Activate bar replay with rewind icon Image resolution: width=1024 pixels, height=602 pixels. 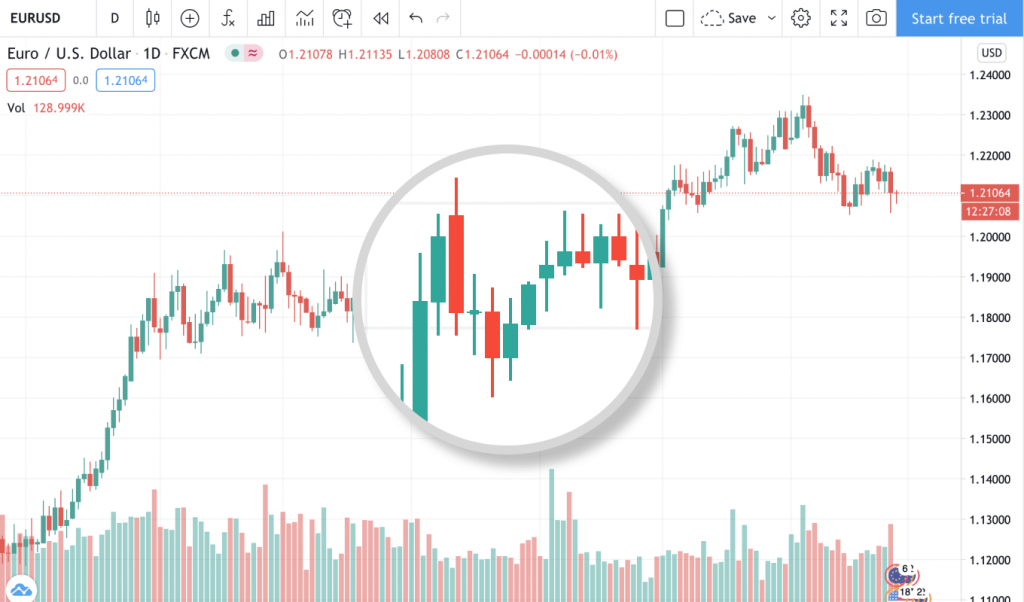(x=380, y=18)
